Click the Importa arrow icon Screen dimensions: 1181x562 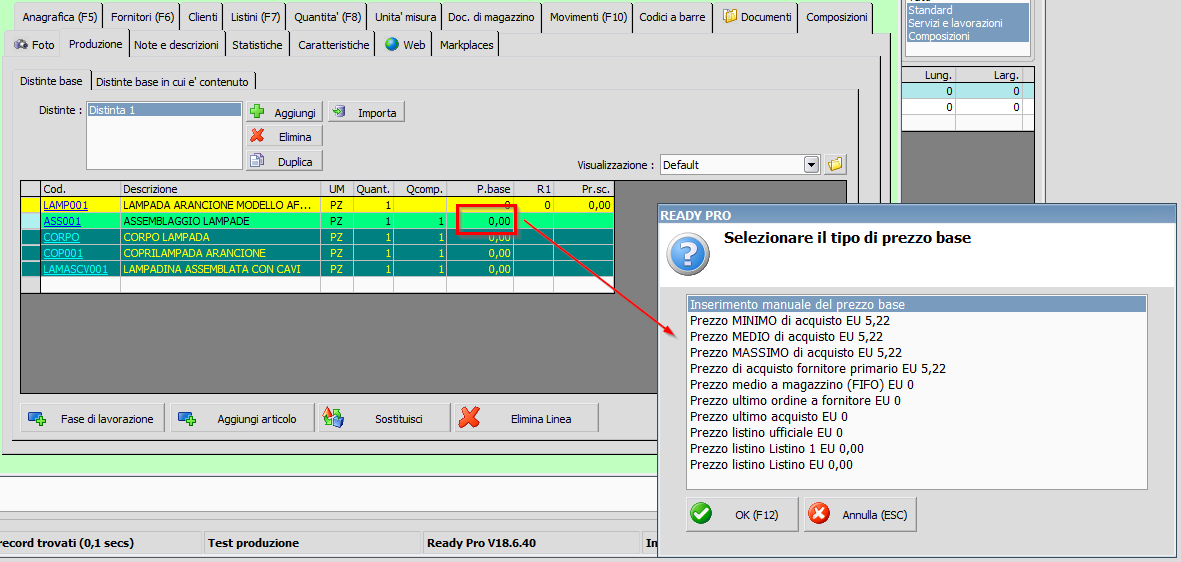[x=339, y=112]
